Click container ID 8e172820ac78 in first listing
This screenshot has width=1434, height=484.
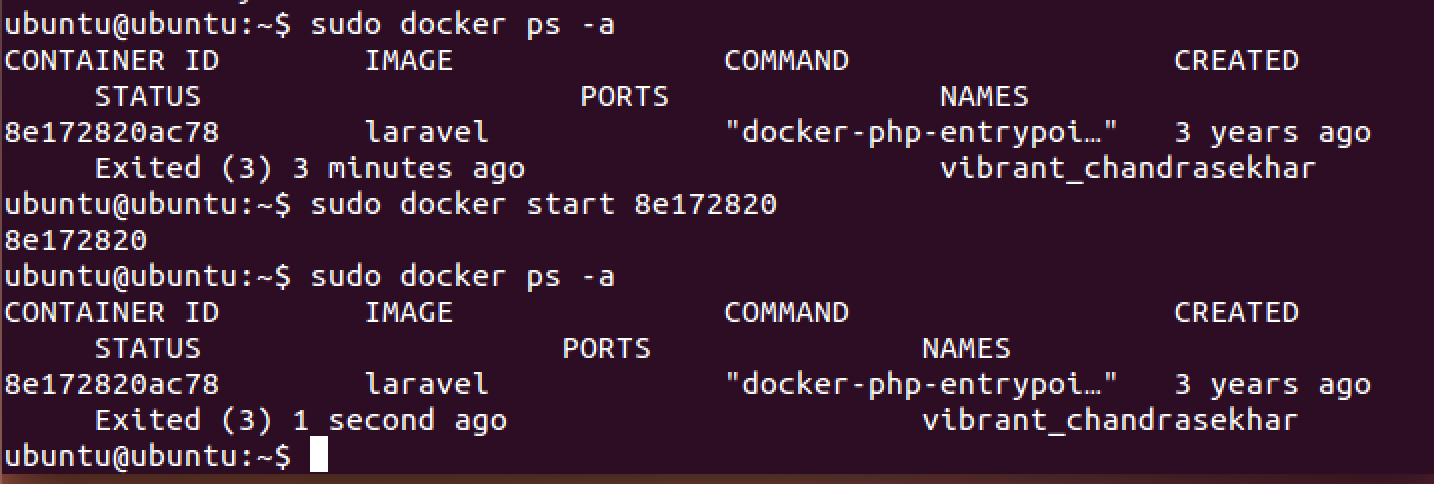[112, 133]
